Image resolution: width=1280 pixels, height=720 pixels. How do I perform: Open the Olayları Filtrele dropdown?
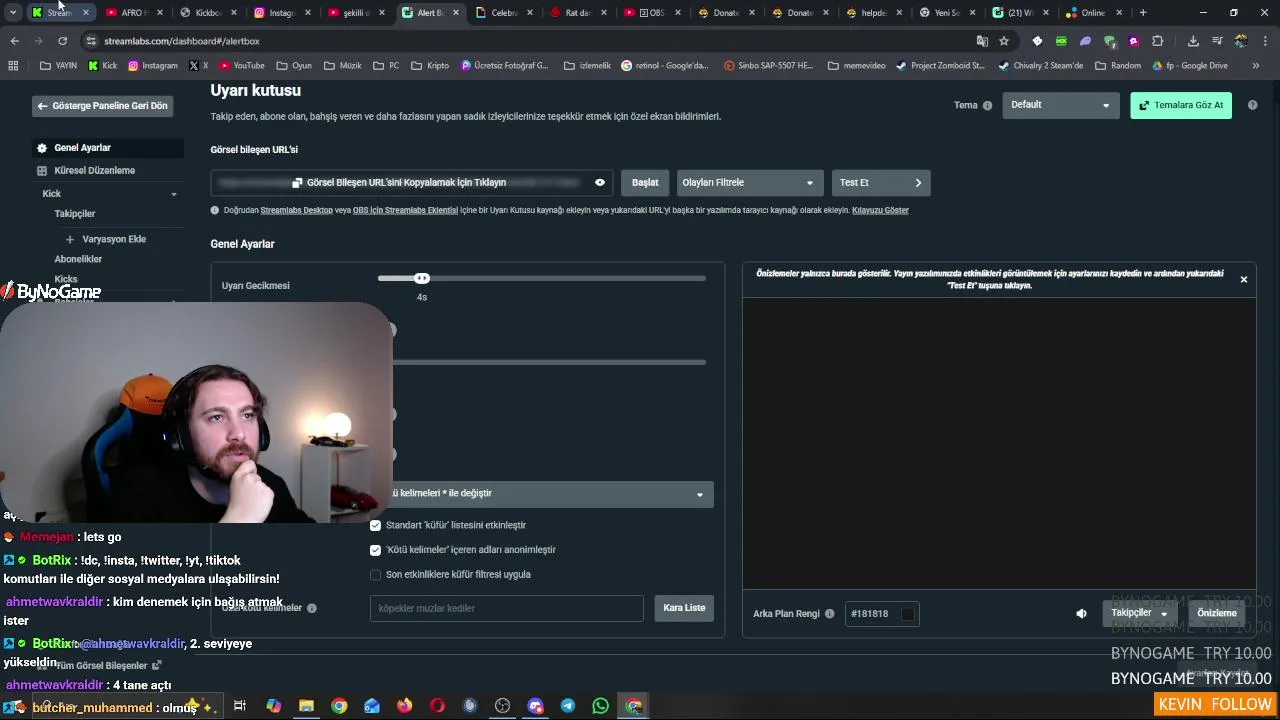pos(748,183)
